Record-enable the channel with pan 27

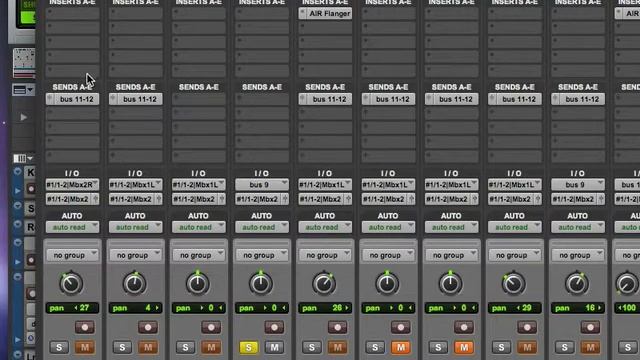click(84, 327)
